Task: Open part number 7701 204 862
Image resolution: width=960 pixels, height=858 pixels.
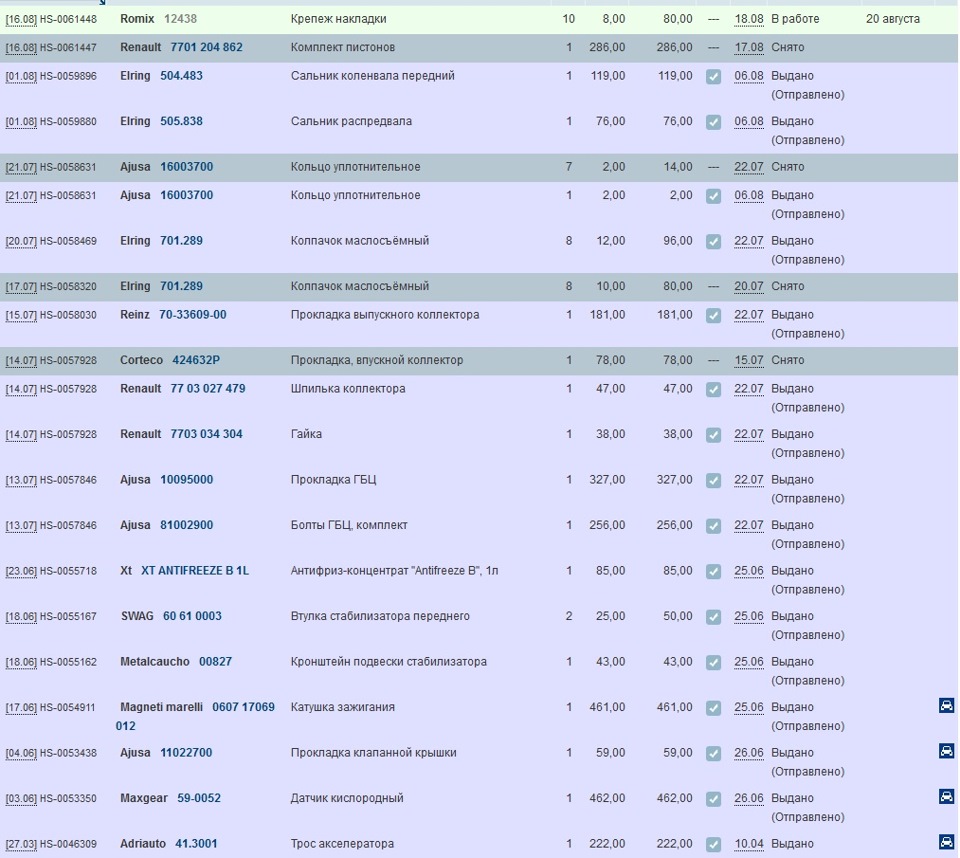Action: pyautogui.click(x=206, y=47)
